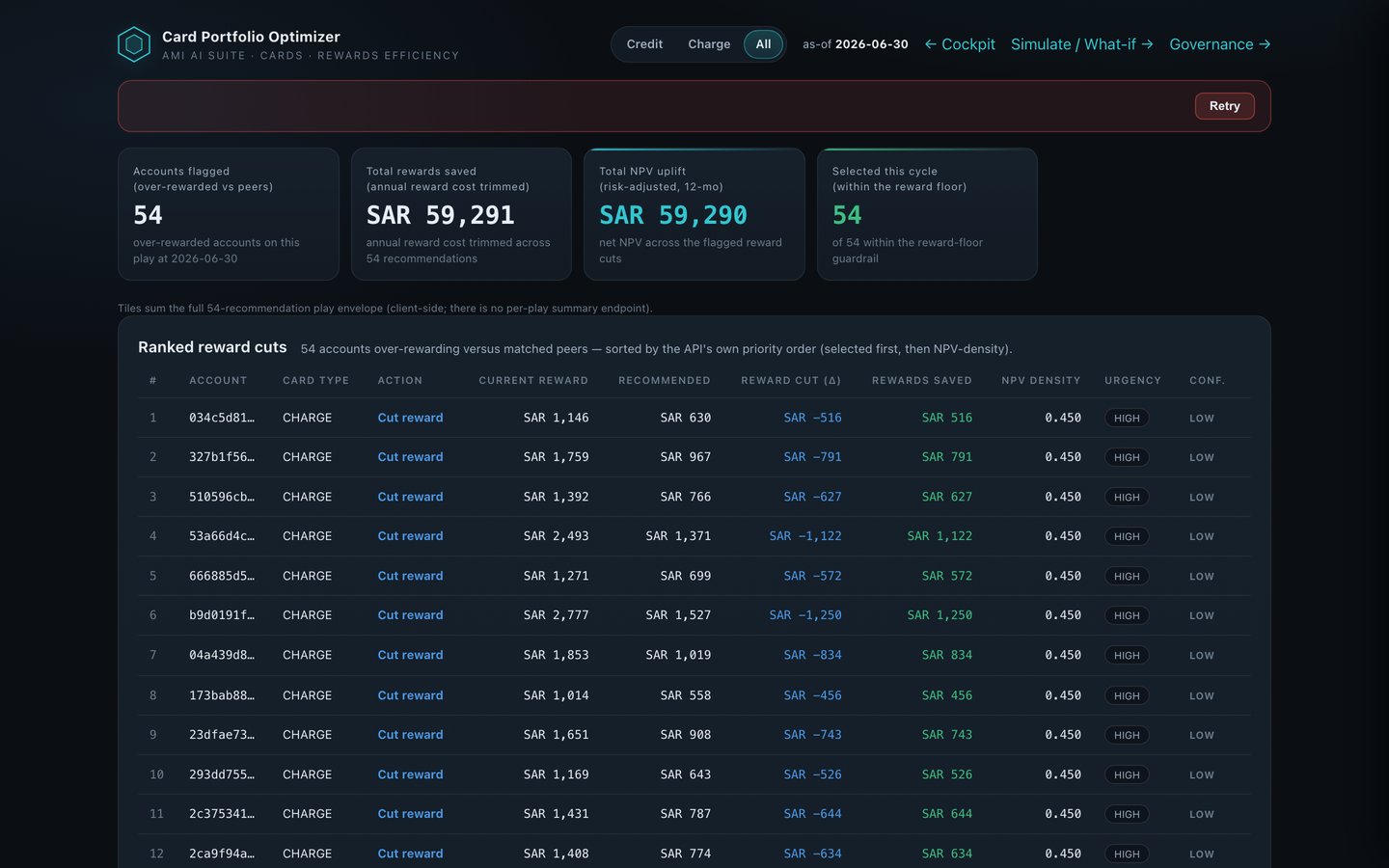This screenshot has height=868, width=1389.
Task: Select account ID b9d0191f in row 6
Action: (222, 615)
